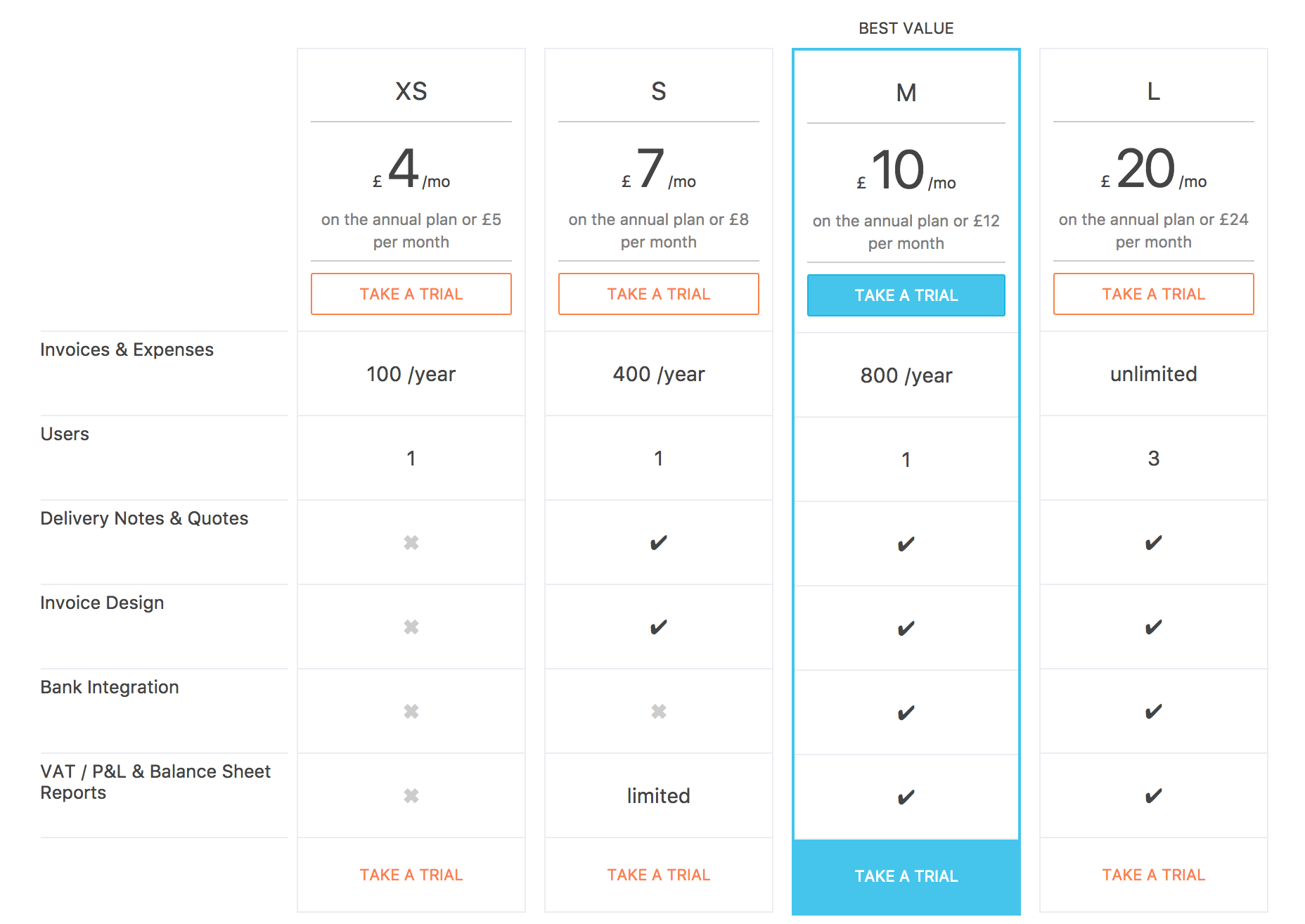
Task: Click bottom TAKE A TRIAL link in S column
Action: click(659, 875)
